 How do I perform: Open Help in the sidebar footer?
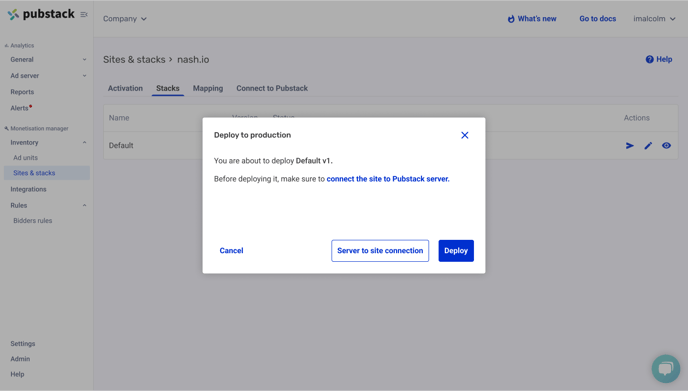tap(18, 374)
